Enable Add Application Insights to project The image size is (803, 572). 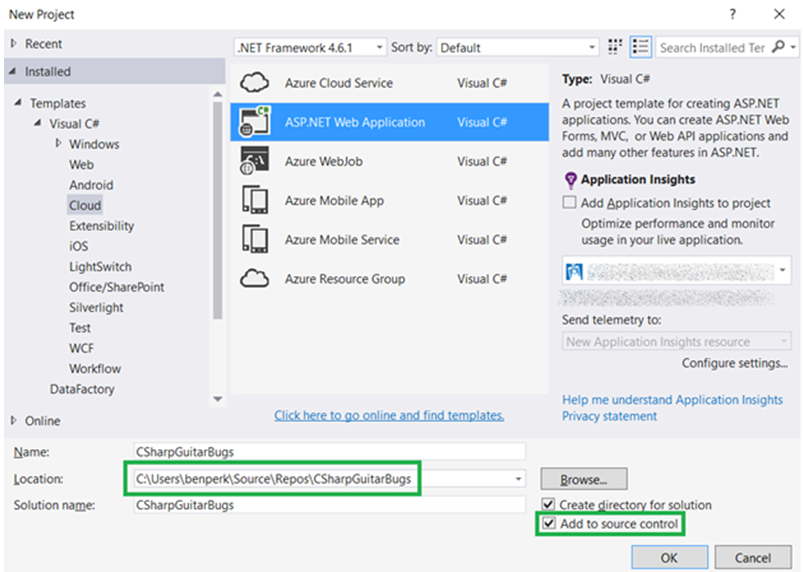570,202
